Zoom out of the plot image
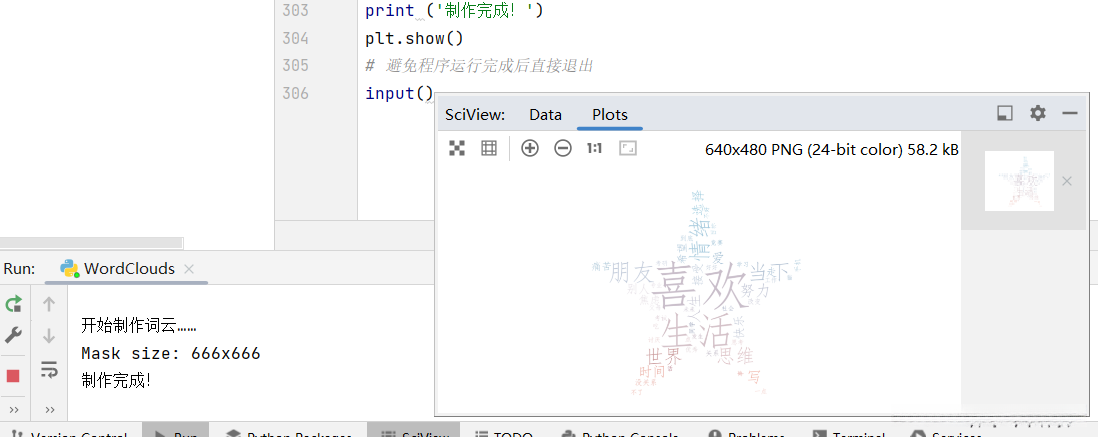Screen dimensions: 1098x437 (563, 148)
